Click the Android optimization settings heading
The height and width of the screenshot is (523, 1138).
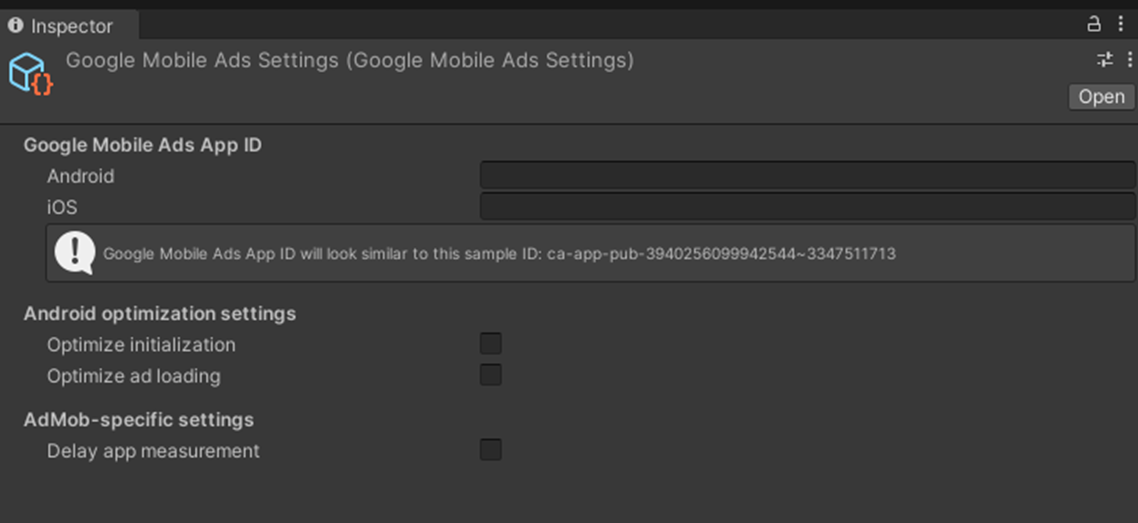(160, 314)
